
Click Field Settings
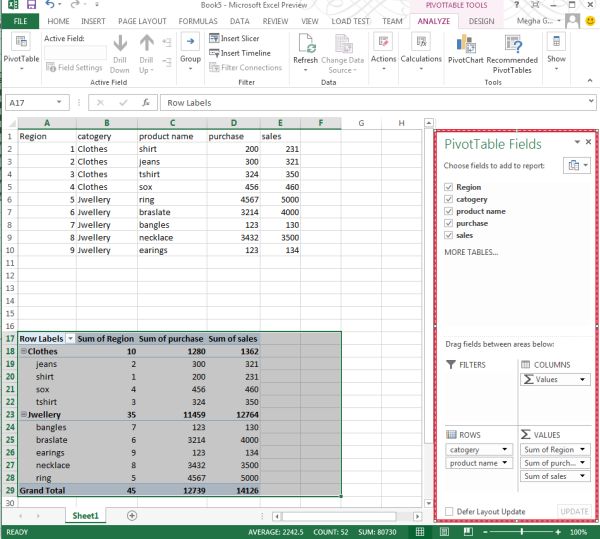point(74,67)
